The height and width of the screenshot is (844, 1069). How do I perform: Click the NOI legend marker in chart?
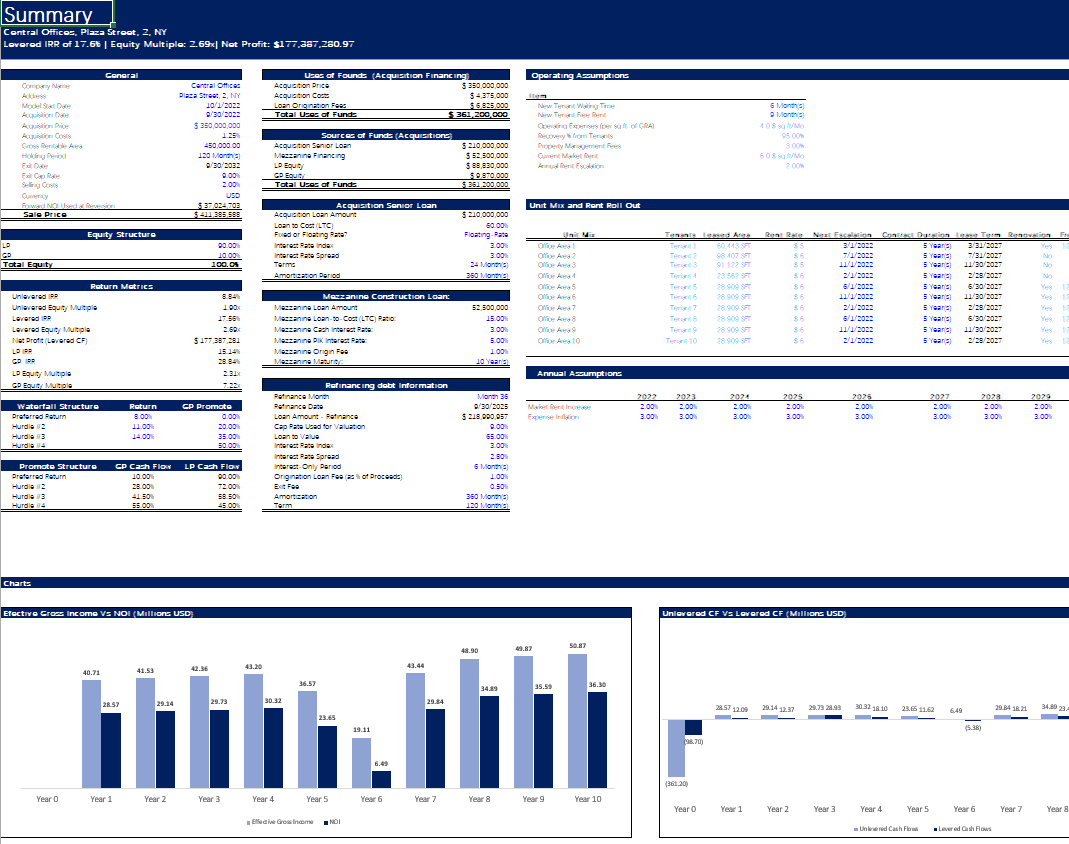pos(327,822)
